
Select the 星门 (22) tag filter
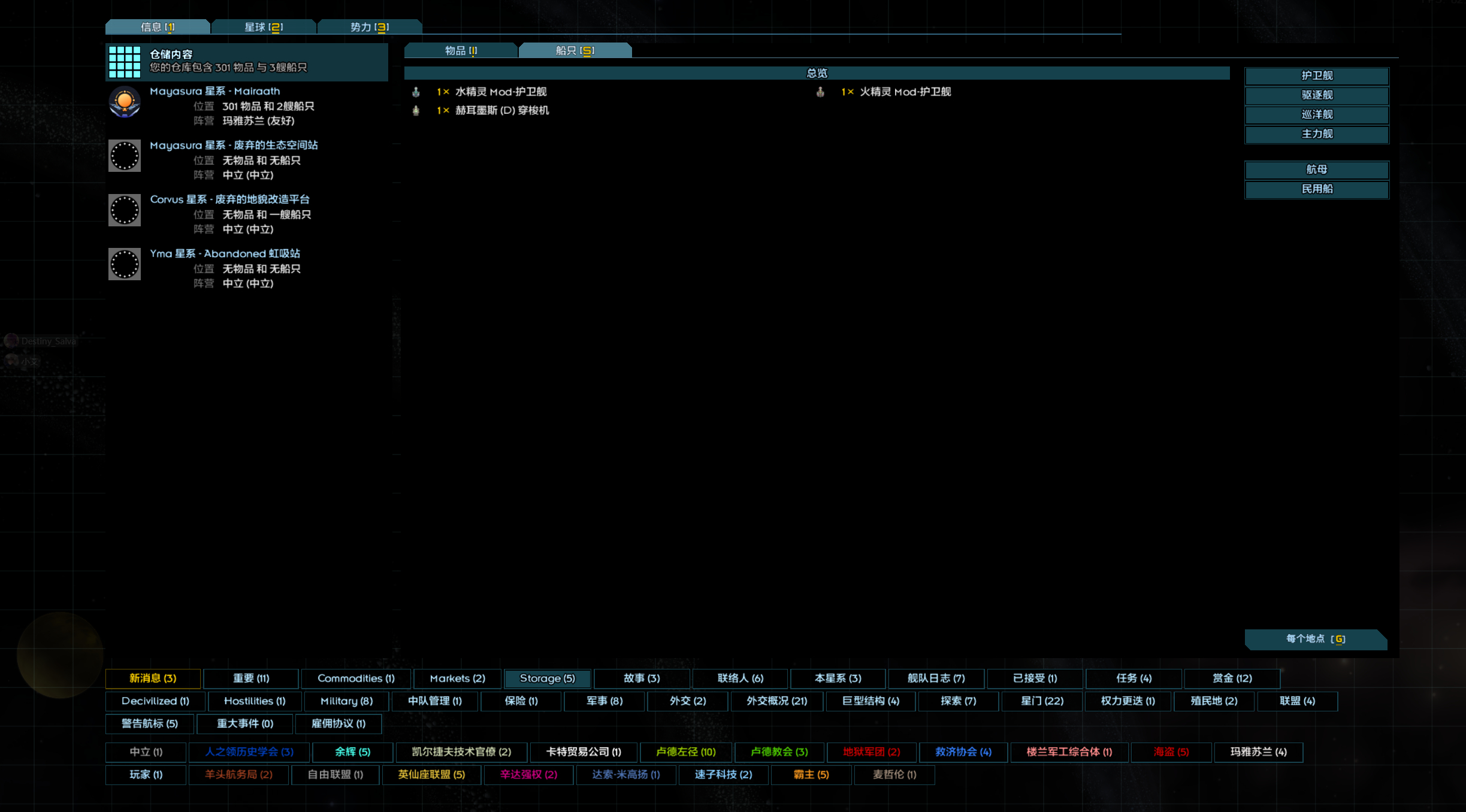1041,701
